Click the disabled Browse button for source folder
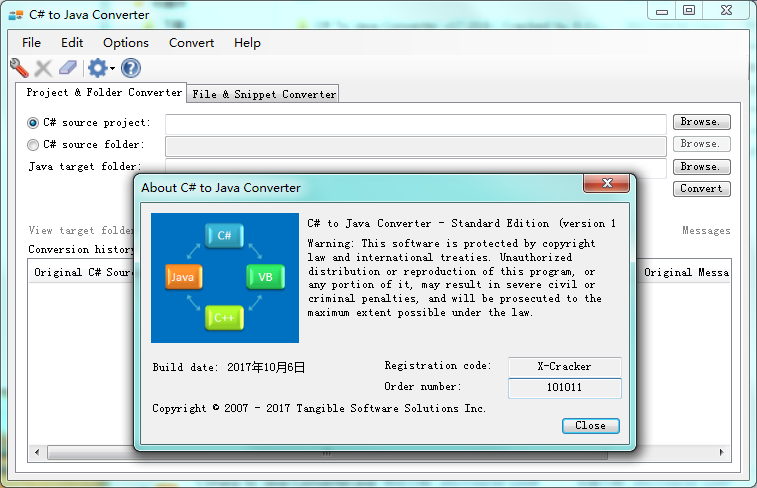This screenshot has width=757, height=488. coord(702,144)
